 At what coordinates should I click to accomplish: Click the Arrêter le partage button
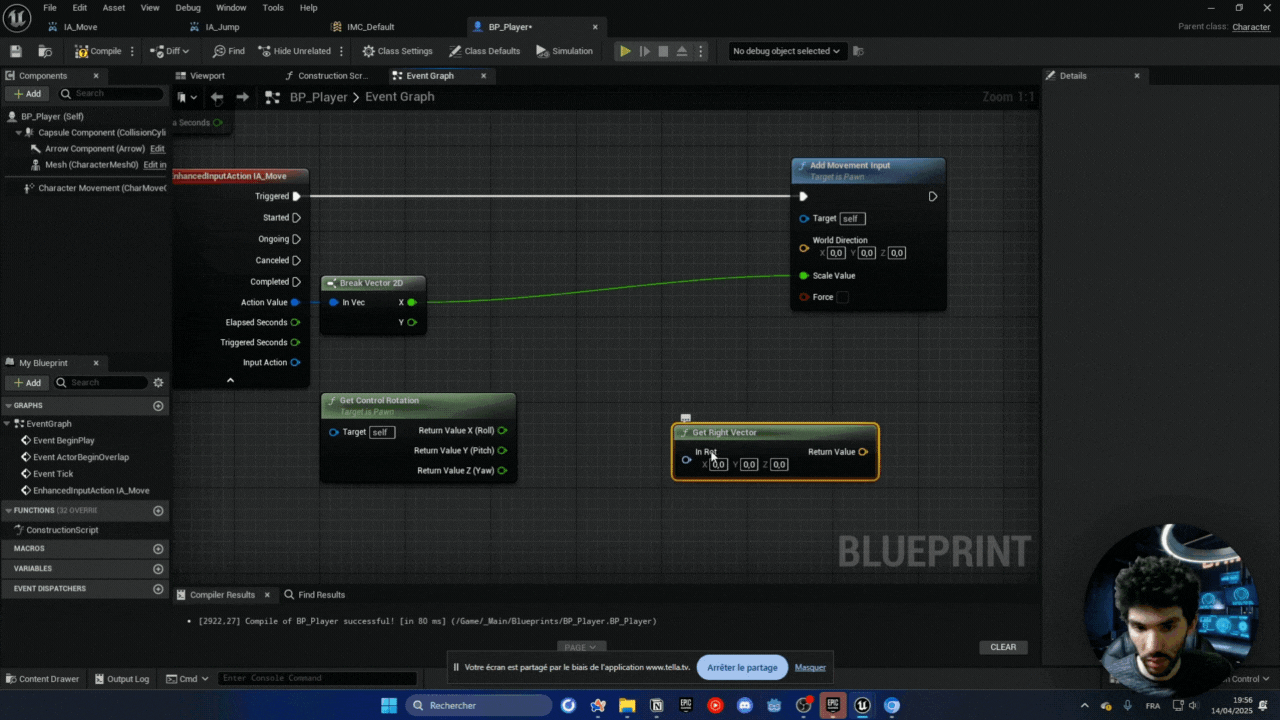[742, 668]
